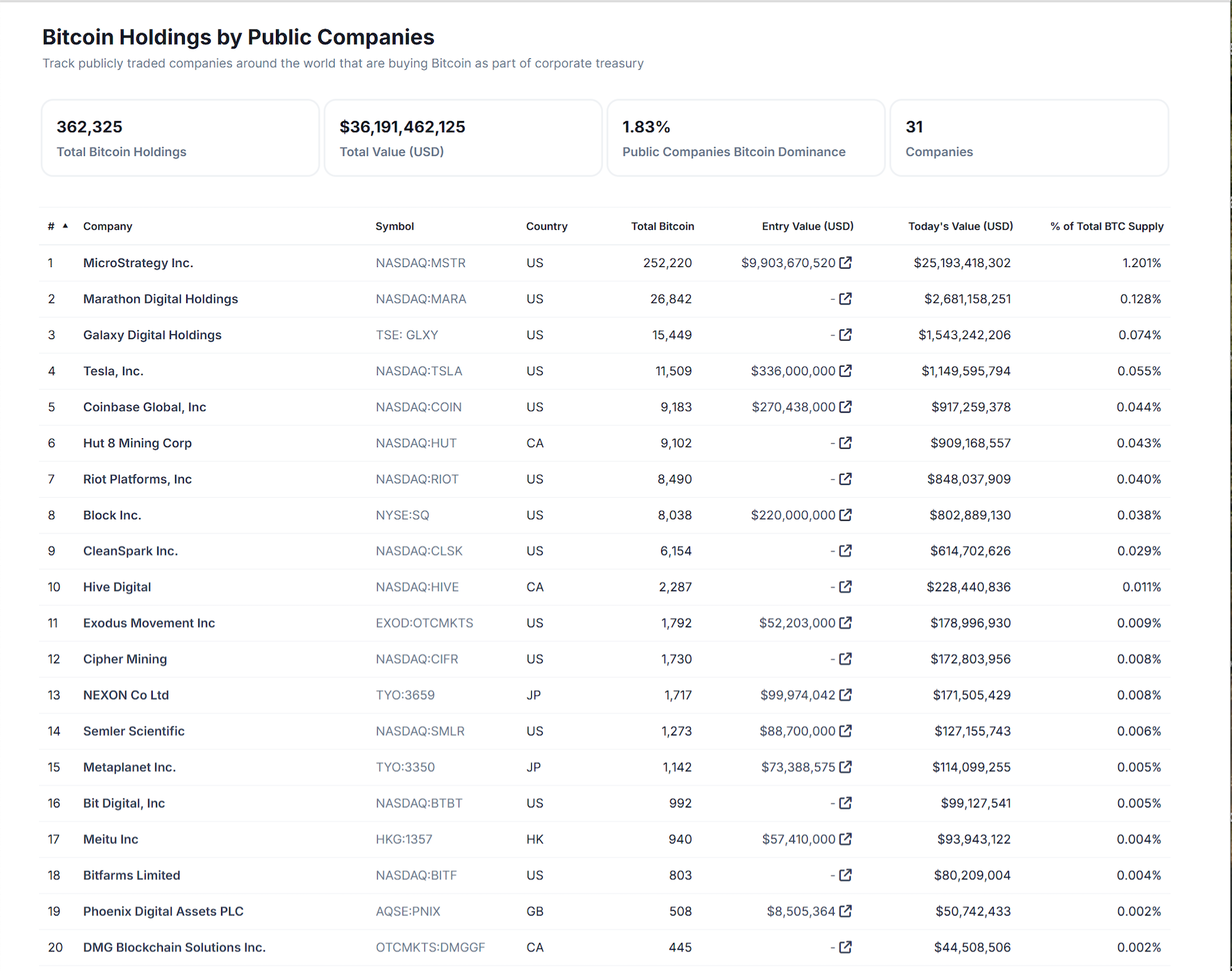Sort by Country column header
Image resolution: width=1232 pixels, height=971 pixels.
[x=547, y=226]
